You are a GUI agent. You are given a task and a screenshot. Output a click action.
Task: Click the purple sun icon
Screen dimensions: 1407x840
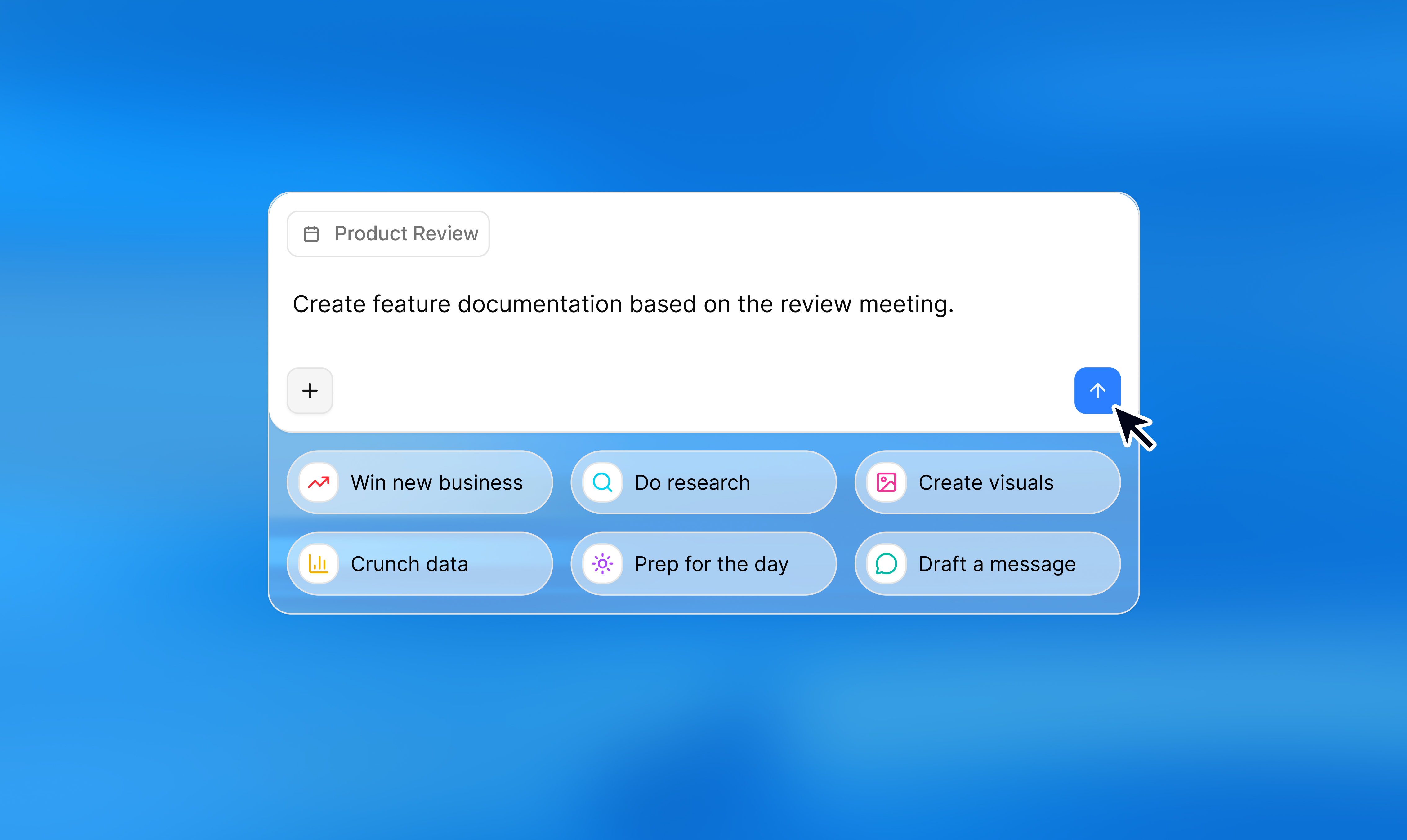coord(602,564)
